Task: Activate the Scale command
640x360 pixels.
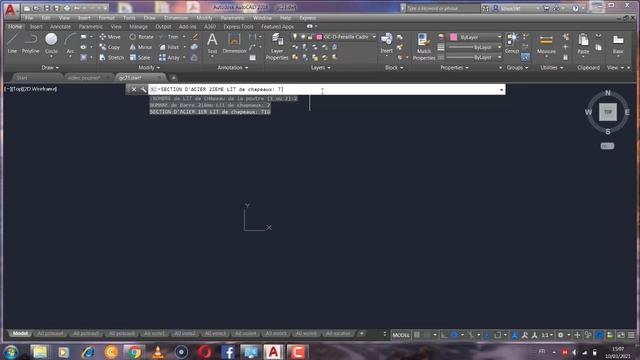Action: click(x=140, y=58)
